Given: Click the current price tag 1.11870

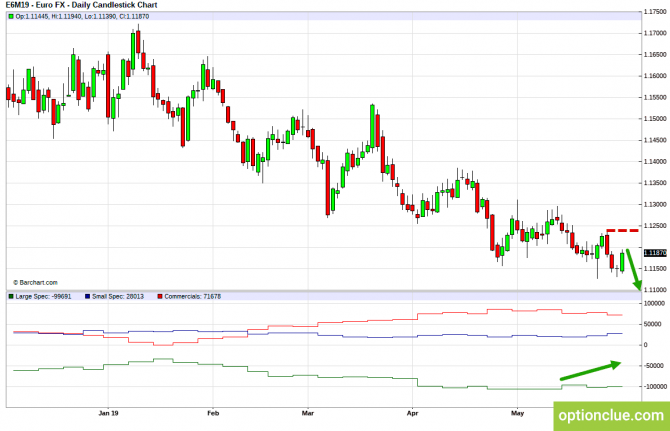Looking at the screenshot, I should (655, 253).
